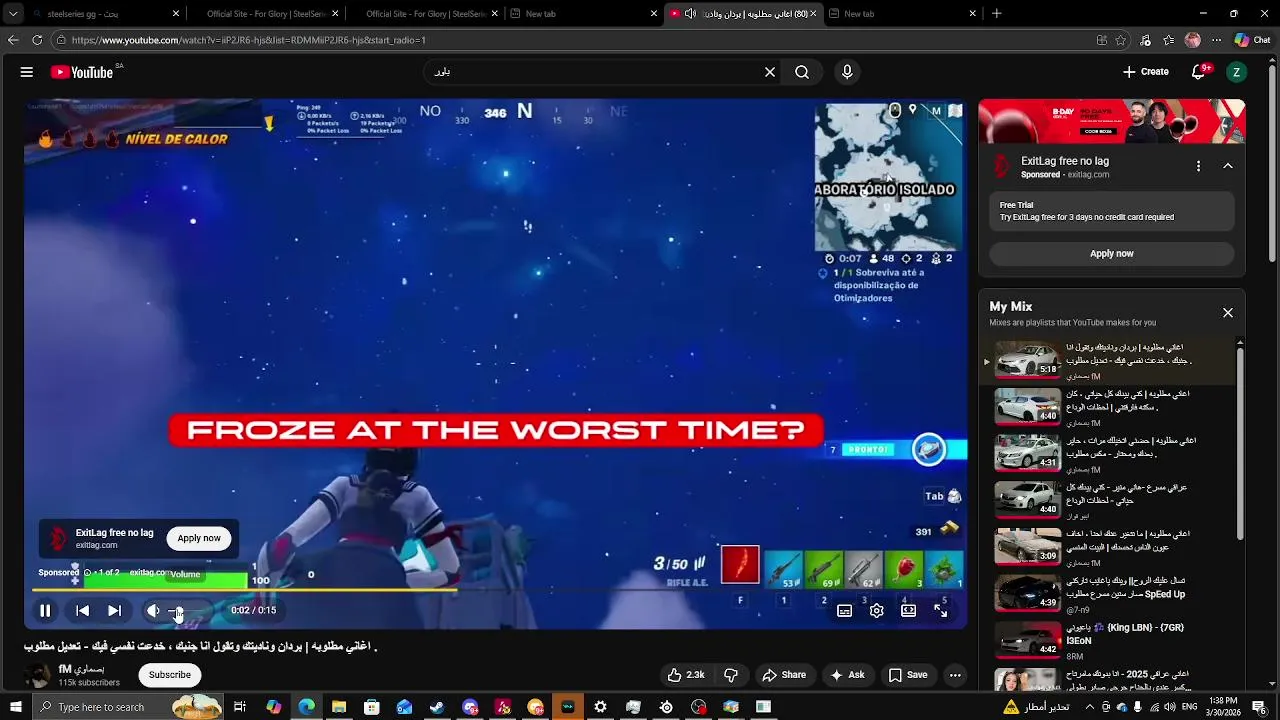Seek on the yellow ad progress bar
1280x720 pixels.
tap(495, 591)
